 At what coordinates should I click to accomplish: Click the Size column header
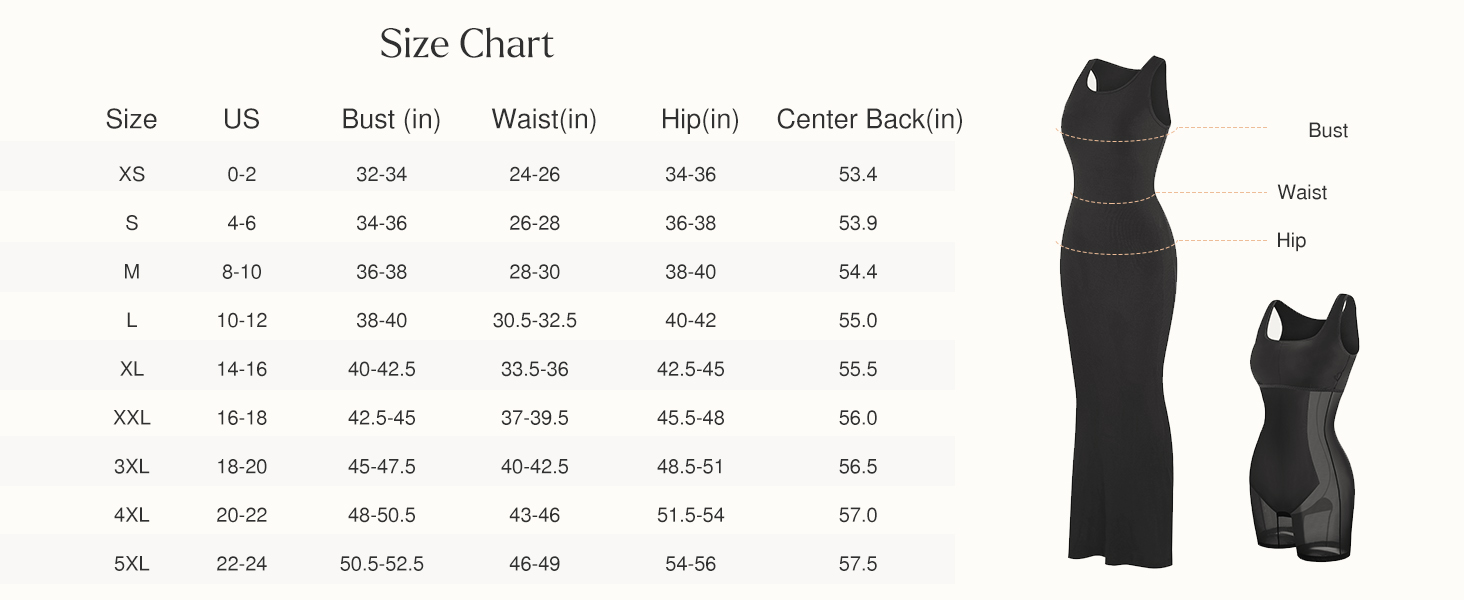[x=131, y=120]
